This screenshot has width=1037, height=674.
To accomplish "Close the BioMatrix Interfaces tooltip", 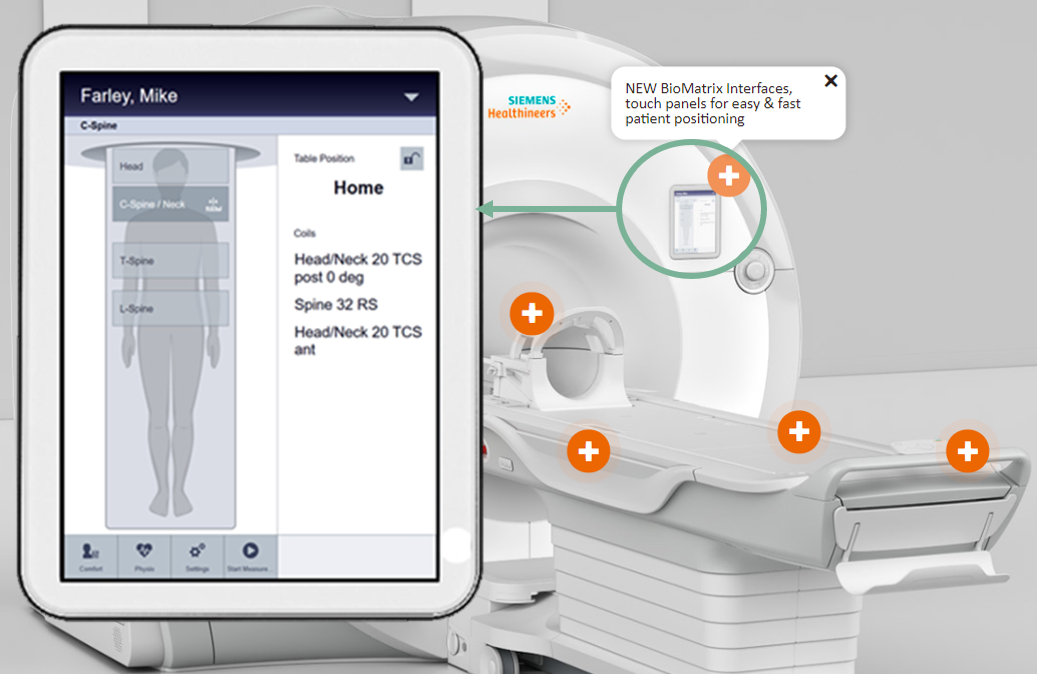I will click(x=831, y=81).
